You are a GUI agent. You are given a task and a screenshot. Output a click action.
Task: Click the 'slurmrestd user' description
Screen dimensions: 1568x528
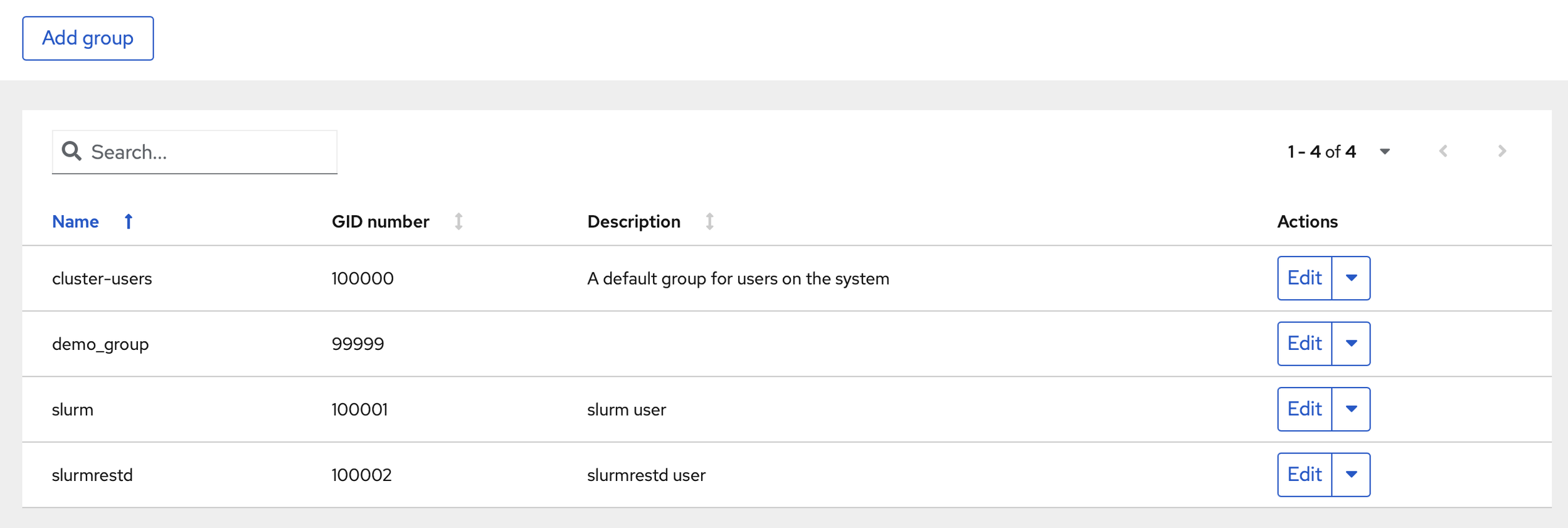pos(646,475)
